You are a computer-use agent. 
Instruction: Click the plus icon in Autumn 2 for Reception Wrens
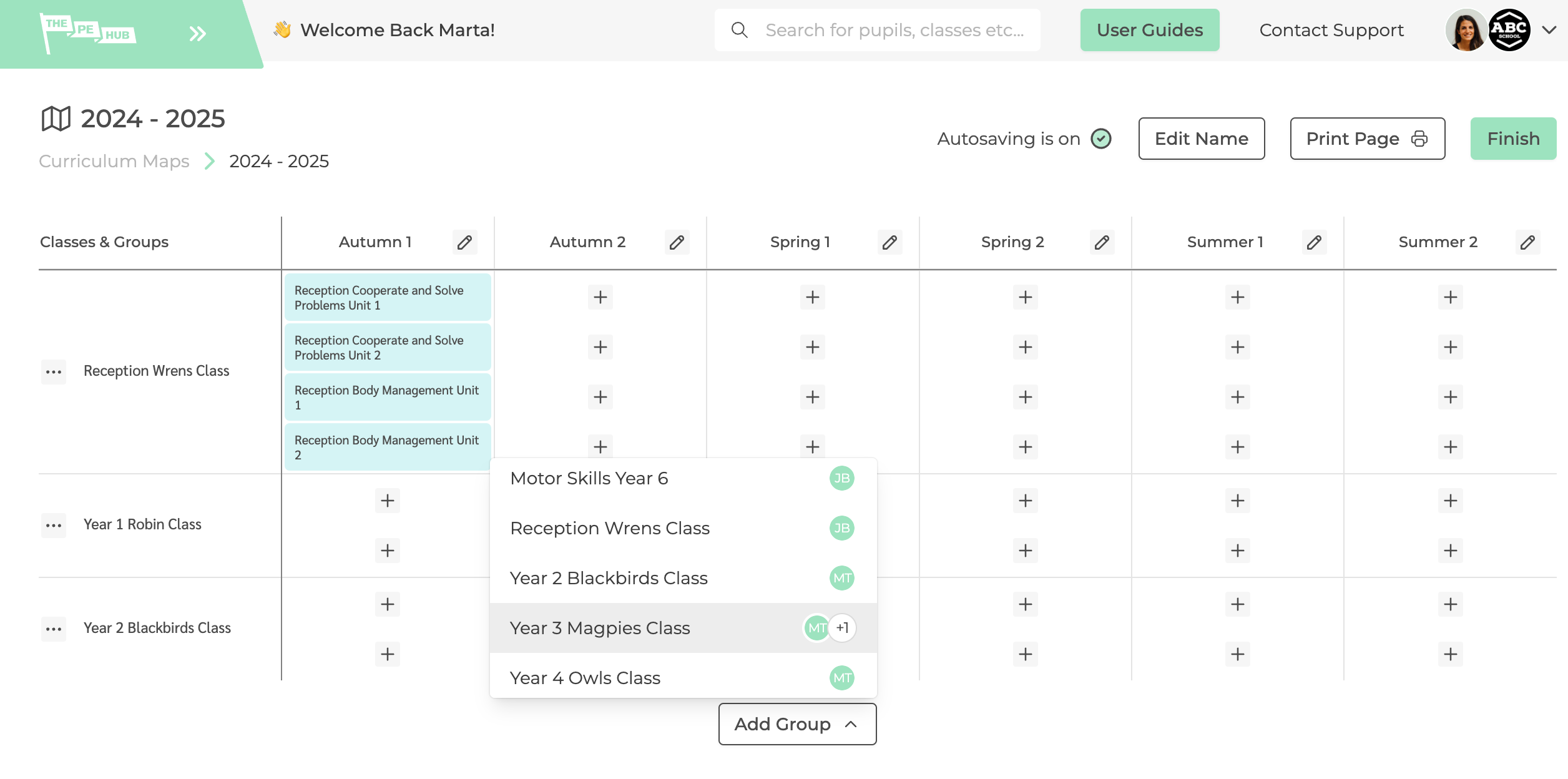click(600, 297)
